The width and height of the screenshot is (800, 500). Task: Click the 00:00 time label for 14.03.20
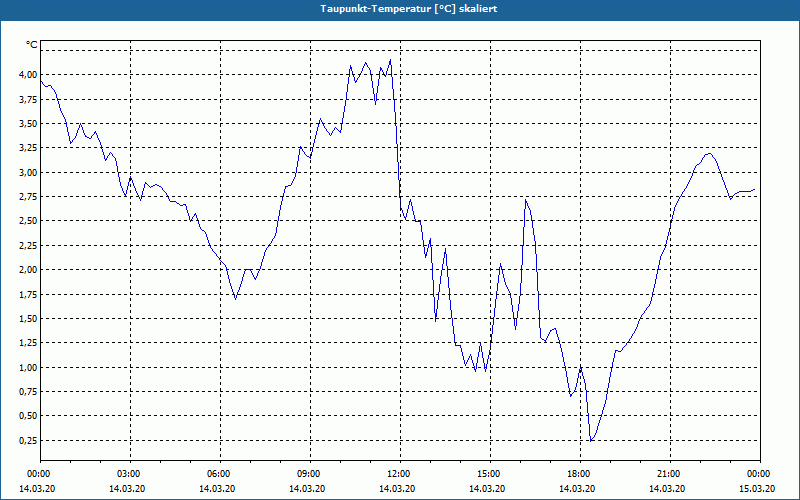coord(37,474)
